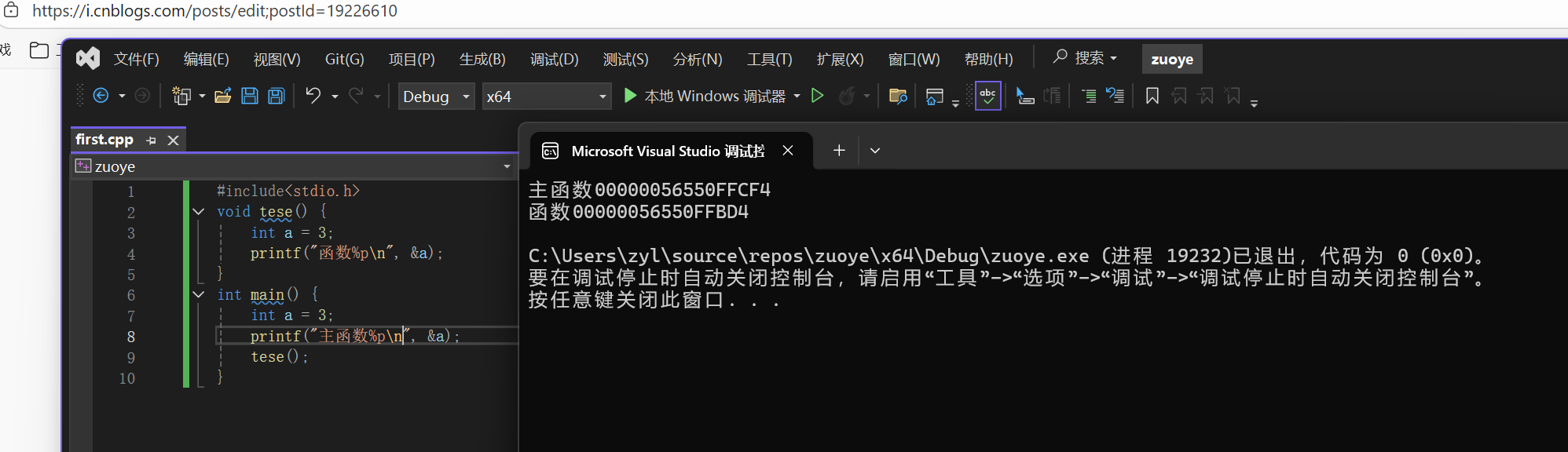Close the Microsoft Visual Studio debug console tab

pyautogui.click(x=788, y=150)
